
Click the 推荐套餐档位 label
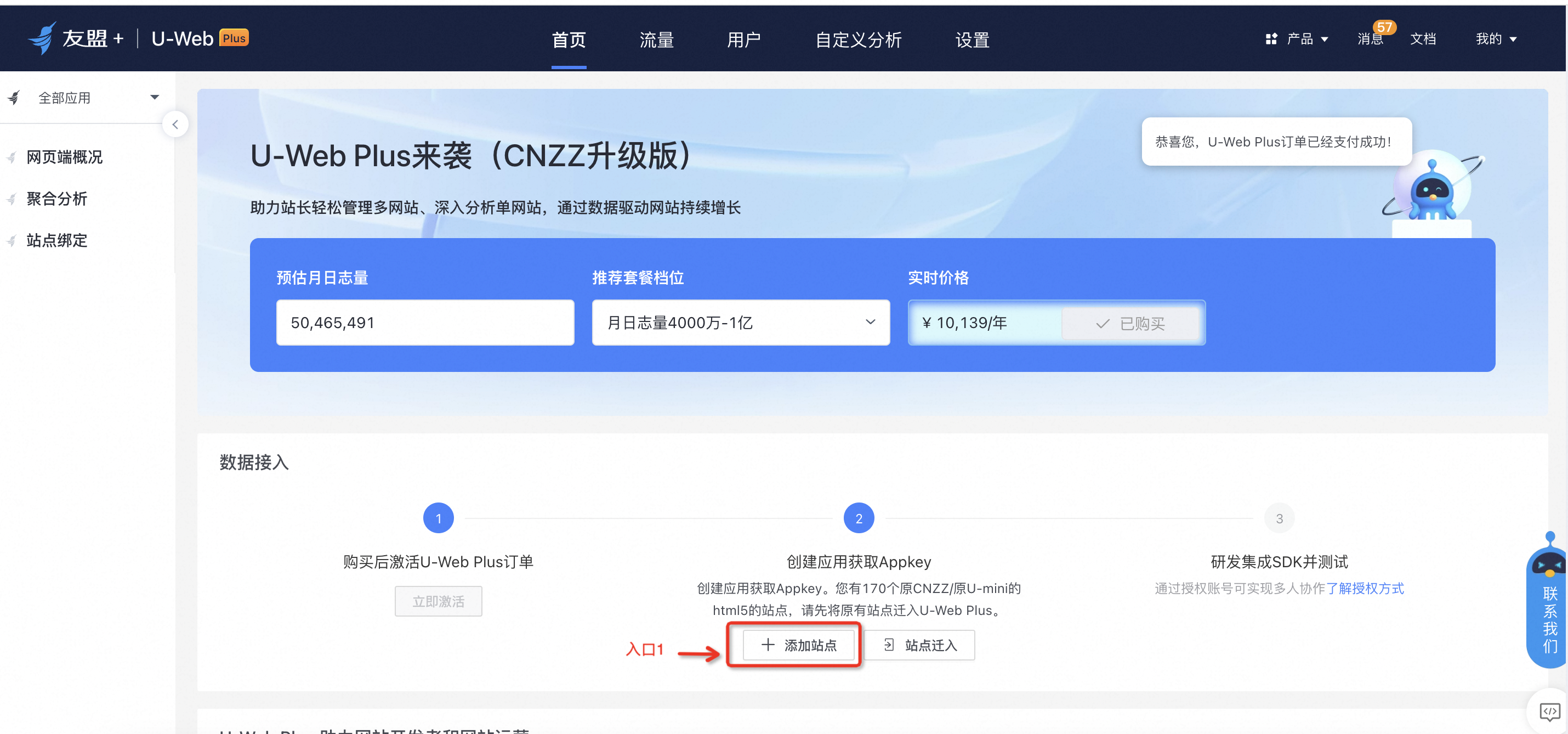637,278
